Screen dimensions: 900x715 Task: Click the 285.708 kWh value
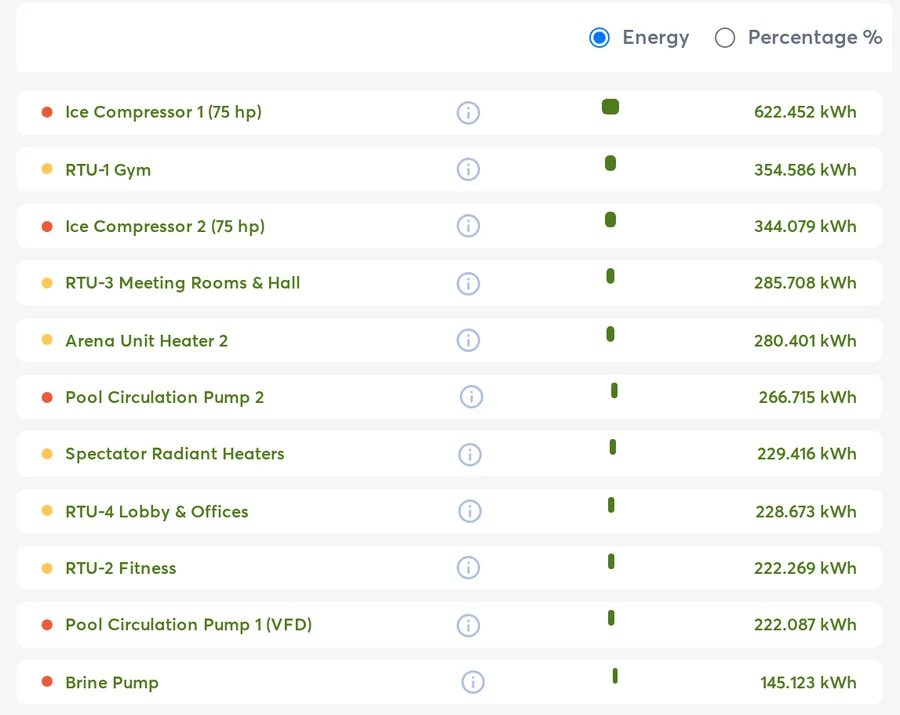[x=805, y=283]
